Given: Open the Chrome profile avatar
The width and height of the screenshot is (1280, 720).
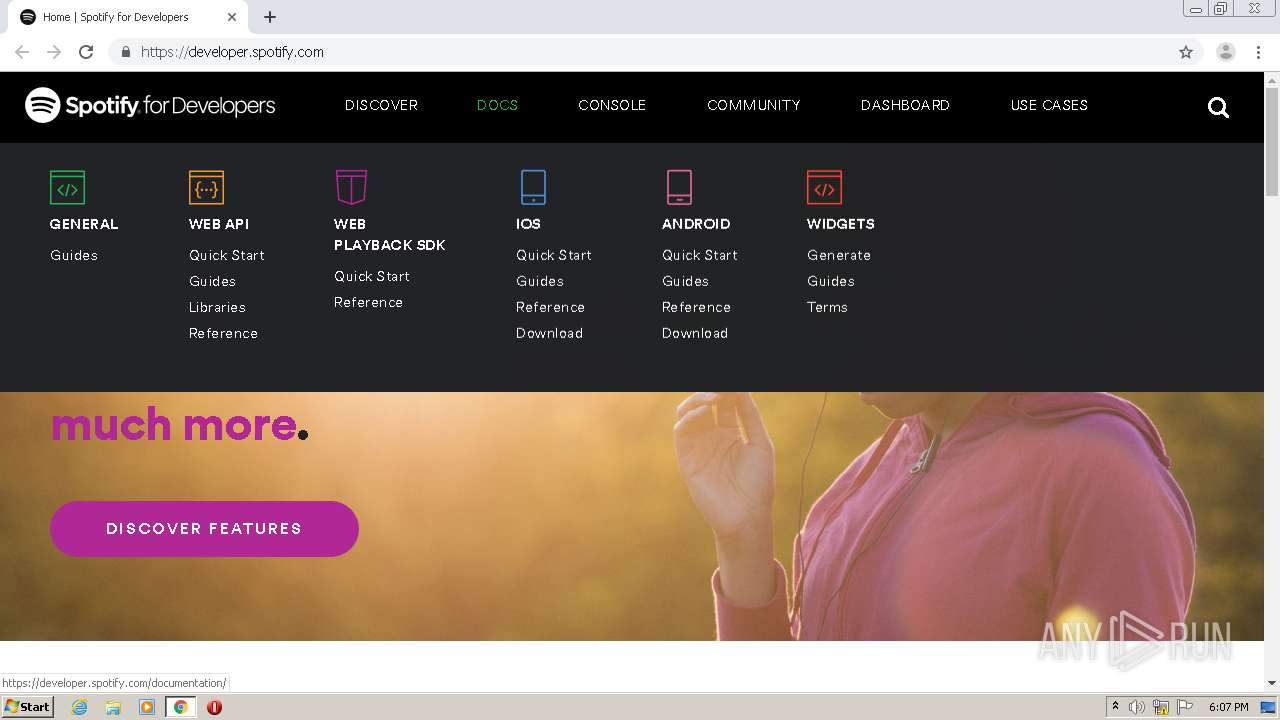Looking at the screenshot, I should tap(1226, 52).
